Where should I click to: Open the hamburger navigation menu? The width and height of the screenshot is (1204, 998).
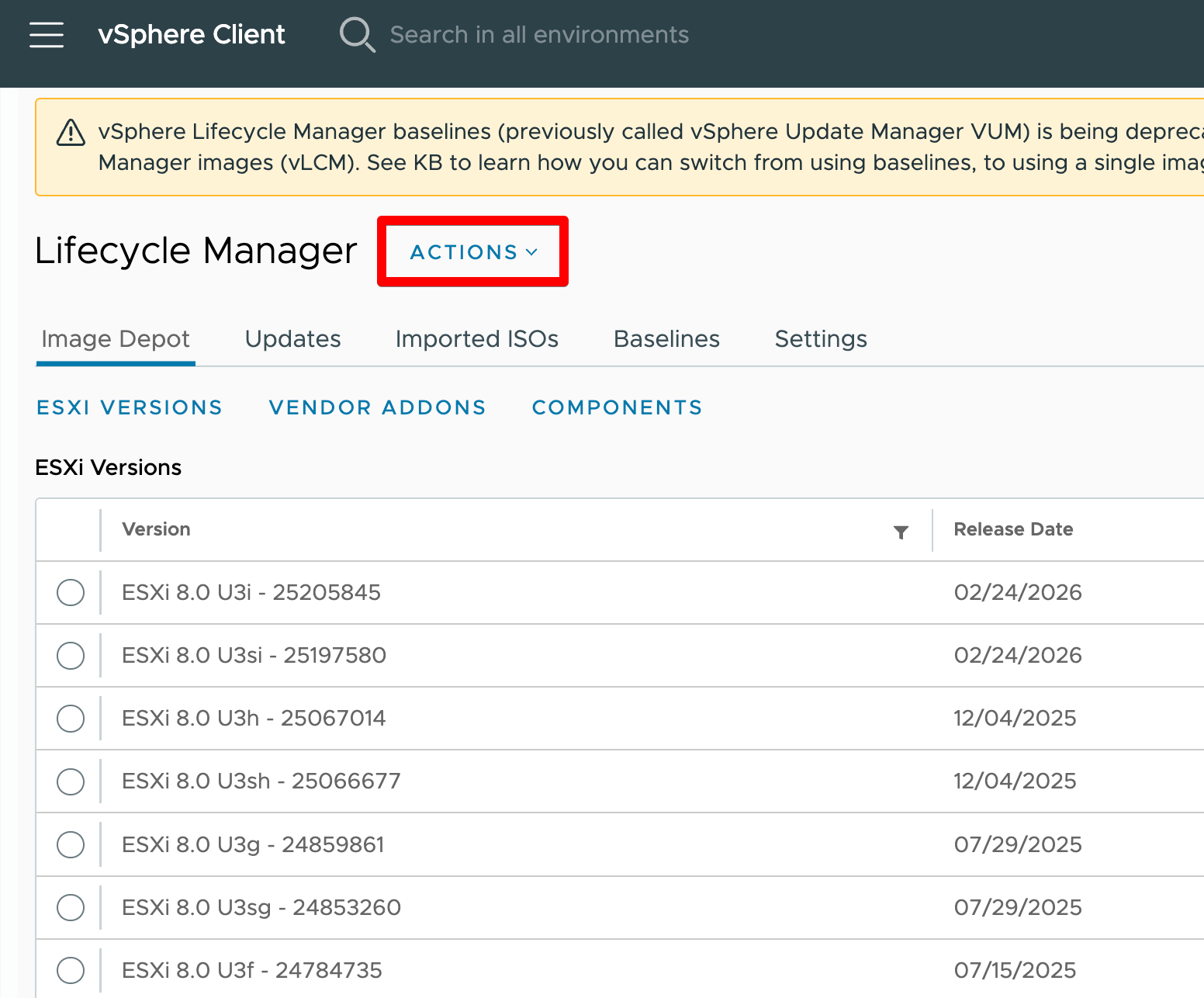tap(47, 35)
